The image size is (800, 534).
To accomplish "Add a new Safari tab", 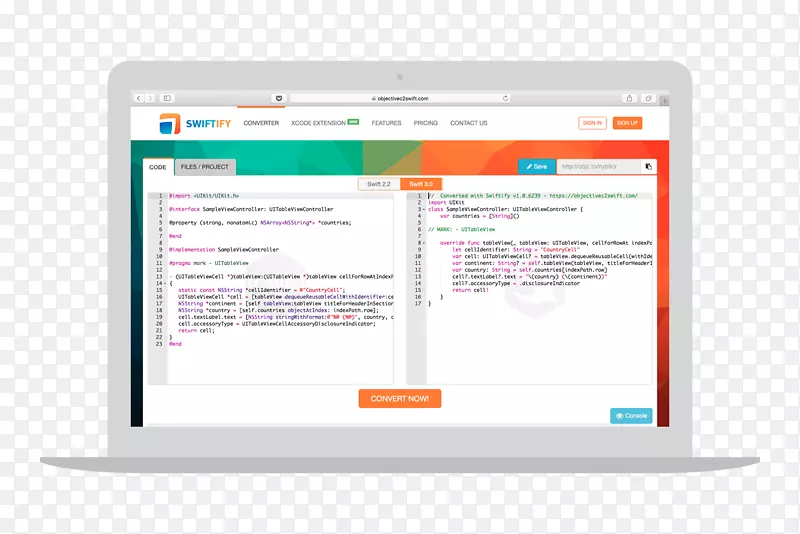I will coord(664,101).
